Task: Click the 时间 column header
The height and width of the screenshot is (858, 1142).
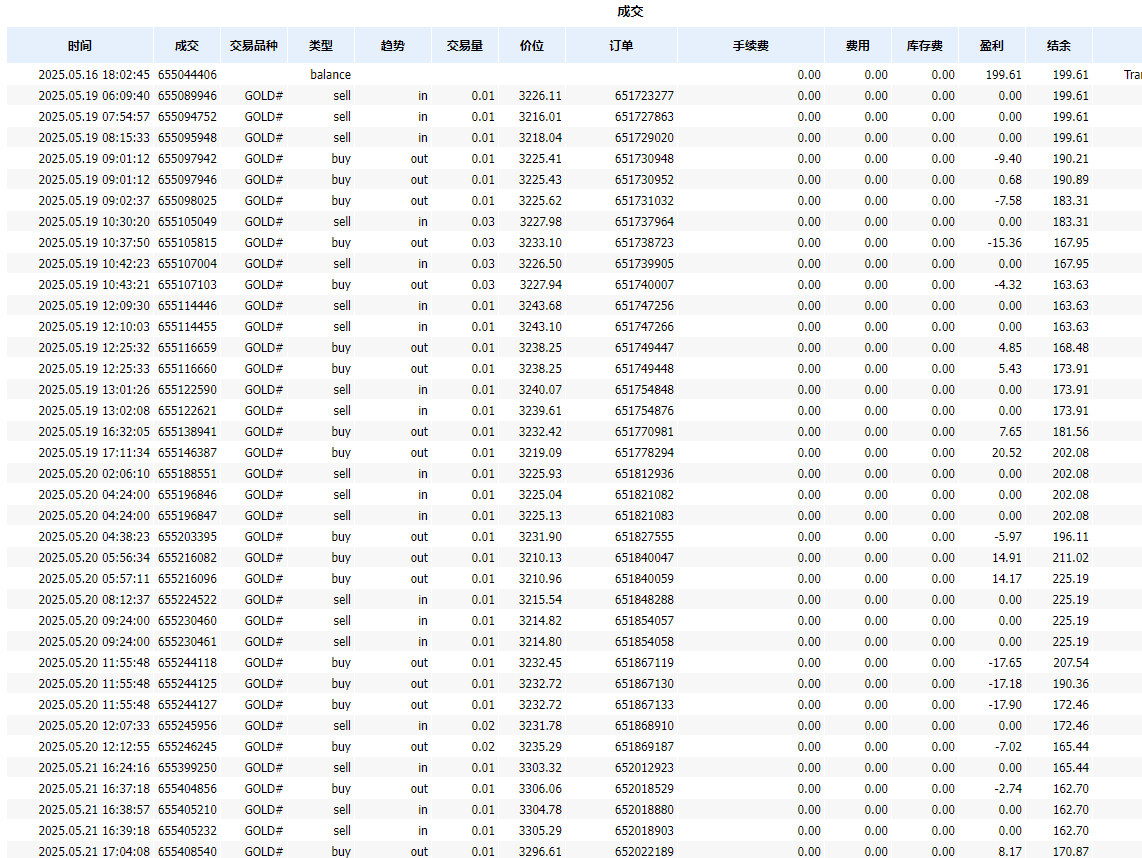Action: 80,45
